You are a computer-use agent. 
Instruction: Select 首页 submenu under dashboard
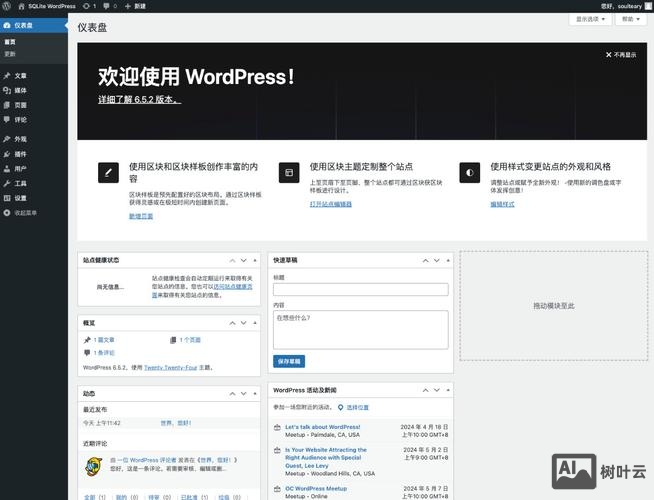(x=10, y=42)
